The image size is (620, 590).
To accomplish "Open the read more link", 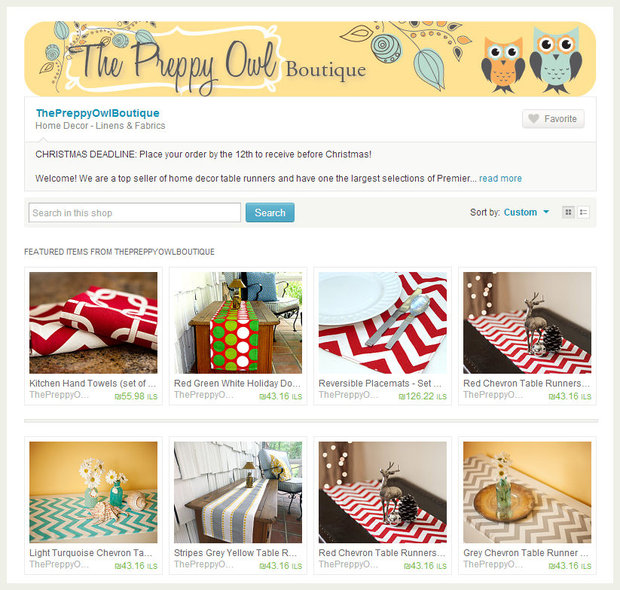I will (500, 178).
